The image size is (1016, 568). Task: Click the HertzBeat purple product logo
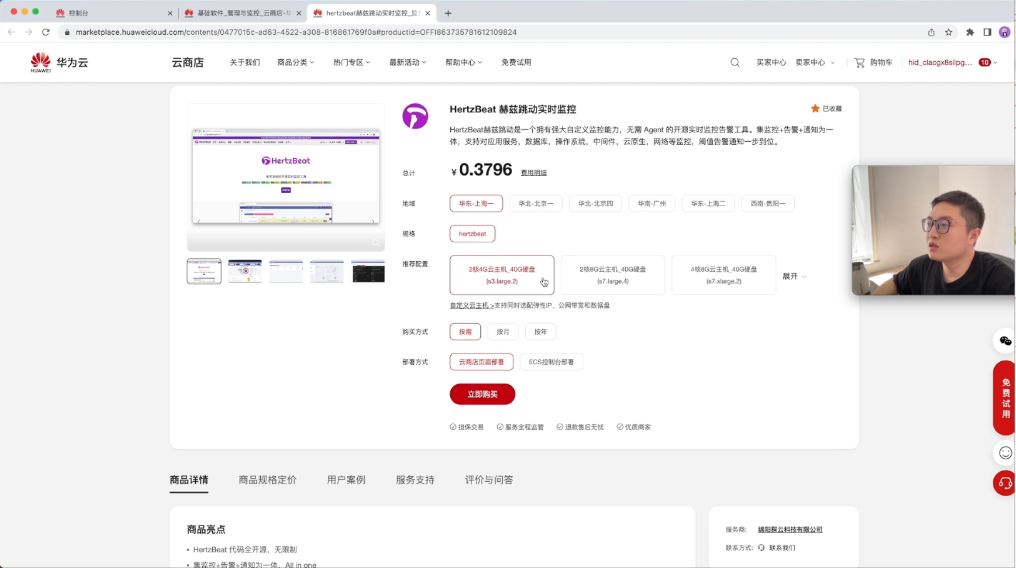tap(415, 117)
